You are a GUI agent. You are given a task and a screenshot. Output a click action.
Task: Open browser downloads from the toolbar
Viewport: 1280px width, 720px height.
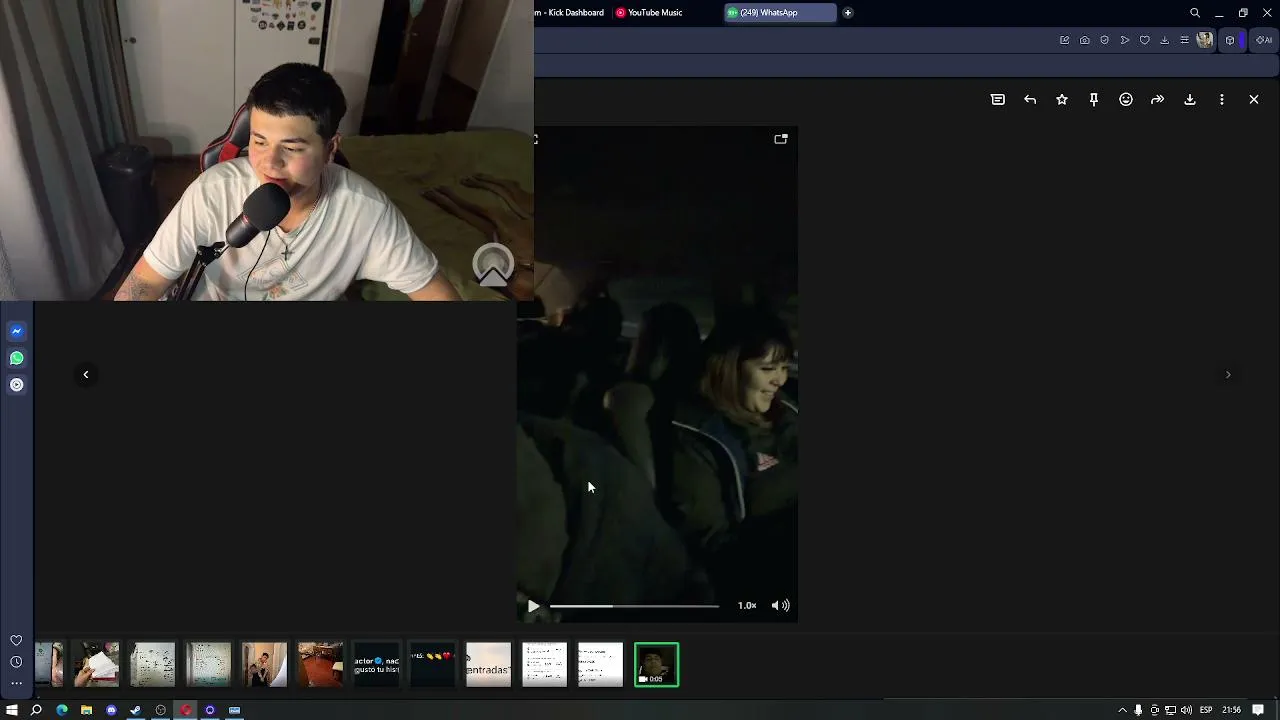point(1165,40)
